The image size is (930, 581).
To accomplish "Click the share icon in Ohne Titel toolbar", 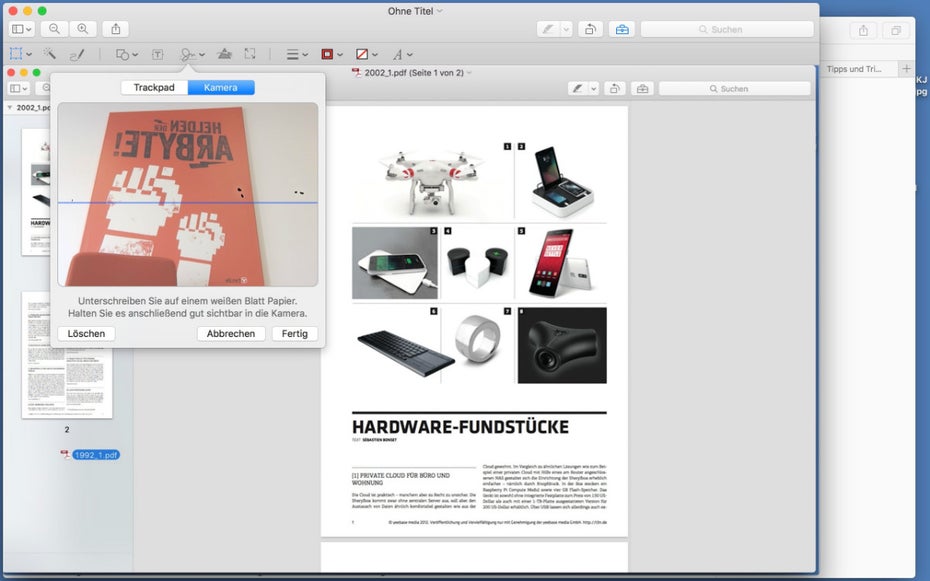I will click(115, 30).
